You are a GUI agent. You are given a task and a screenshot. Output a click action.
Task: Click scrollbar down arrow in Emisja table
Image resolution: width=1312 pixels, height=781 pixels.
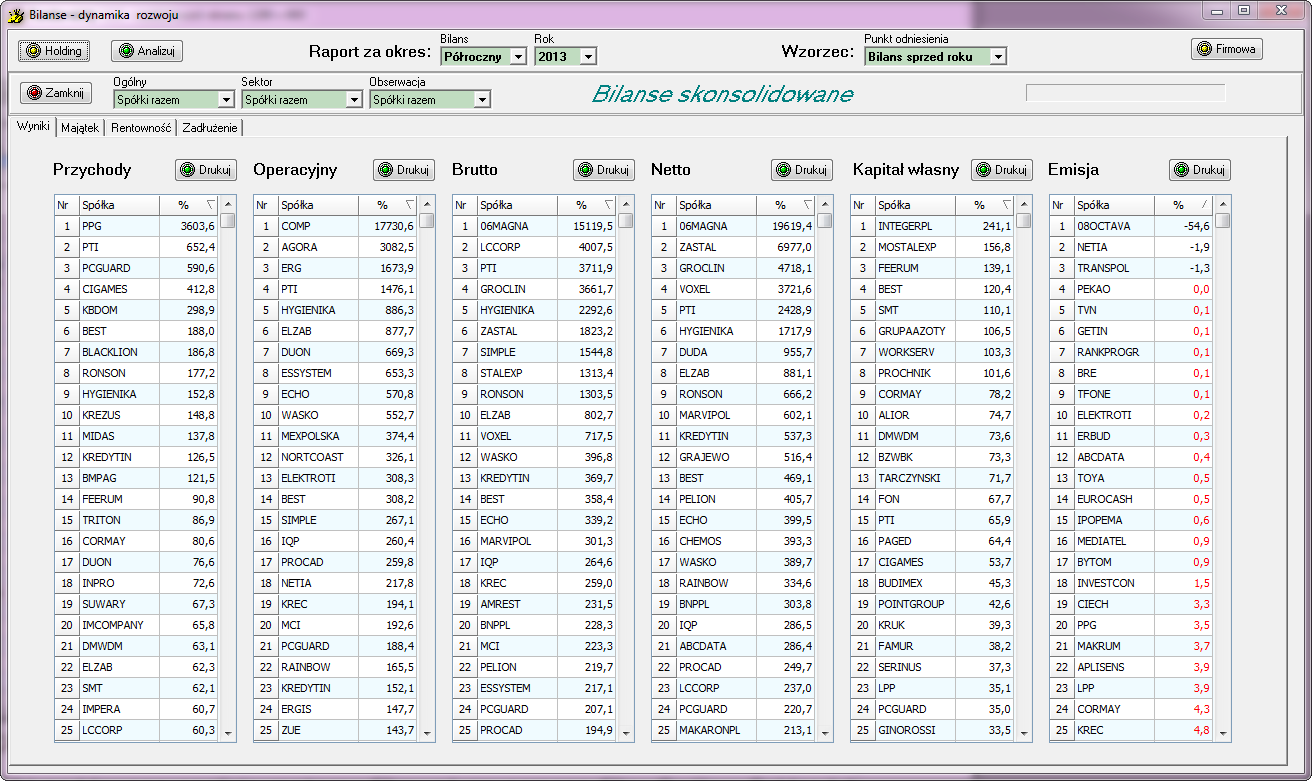coord(1223,733)
